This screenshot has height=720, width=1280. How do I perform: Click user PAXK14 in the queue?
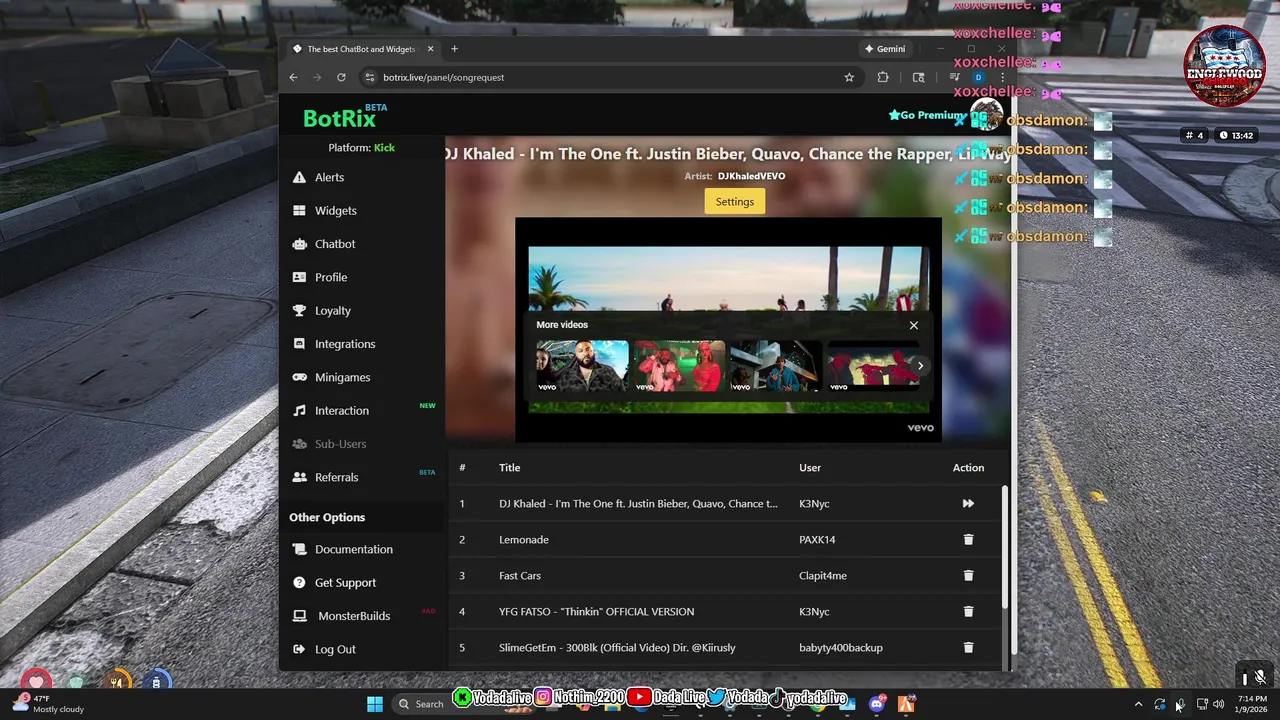pos(817,539)
